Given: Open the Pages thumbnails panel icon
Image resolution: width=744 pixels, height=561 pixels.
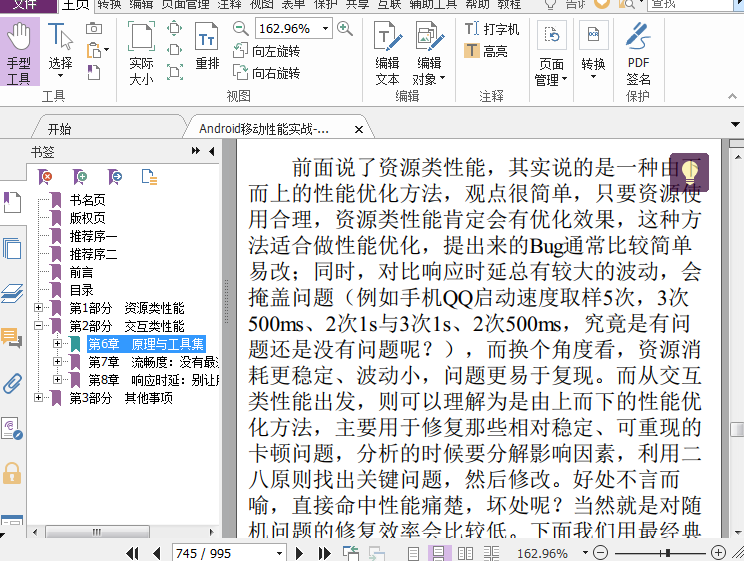Looking at the screenshot, I should [12, 248].
